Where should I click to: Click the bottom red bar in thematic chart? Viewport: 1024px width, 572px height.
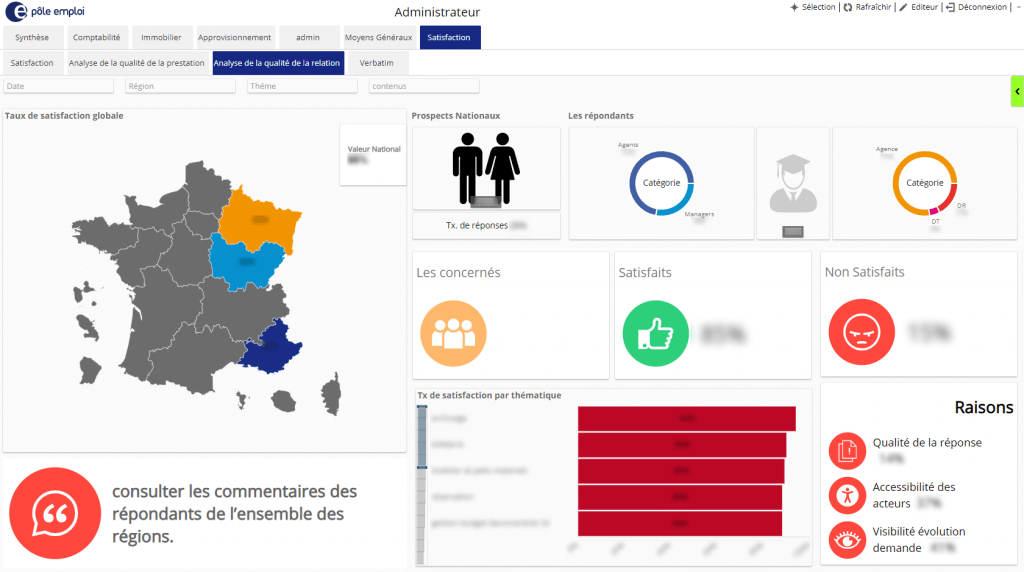pos(680,524)
